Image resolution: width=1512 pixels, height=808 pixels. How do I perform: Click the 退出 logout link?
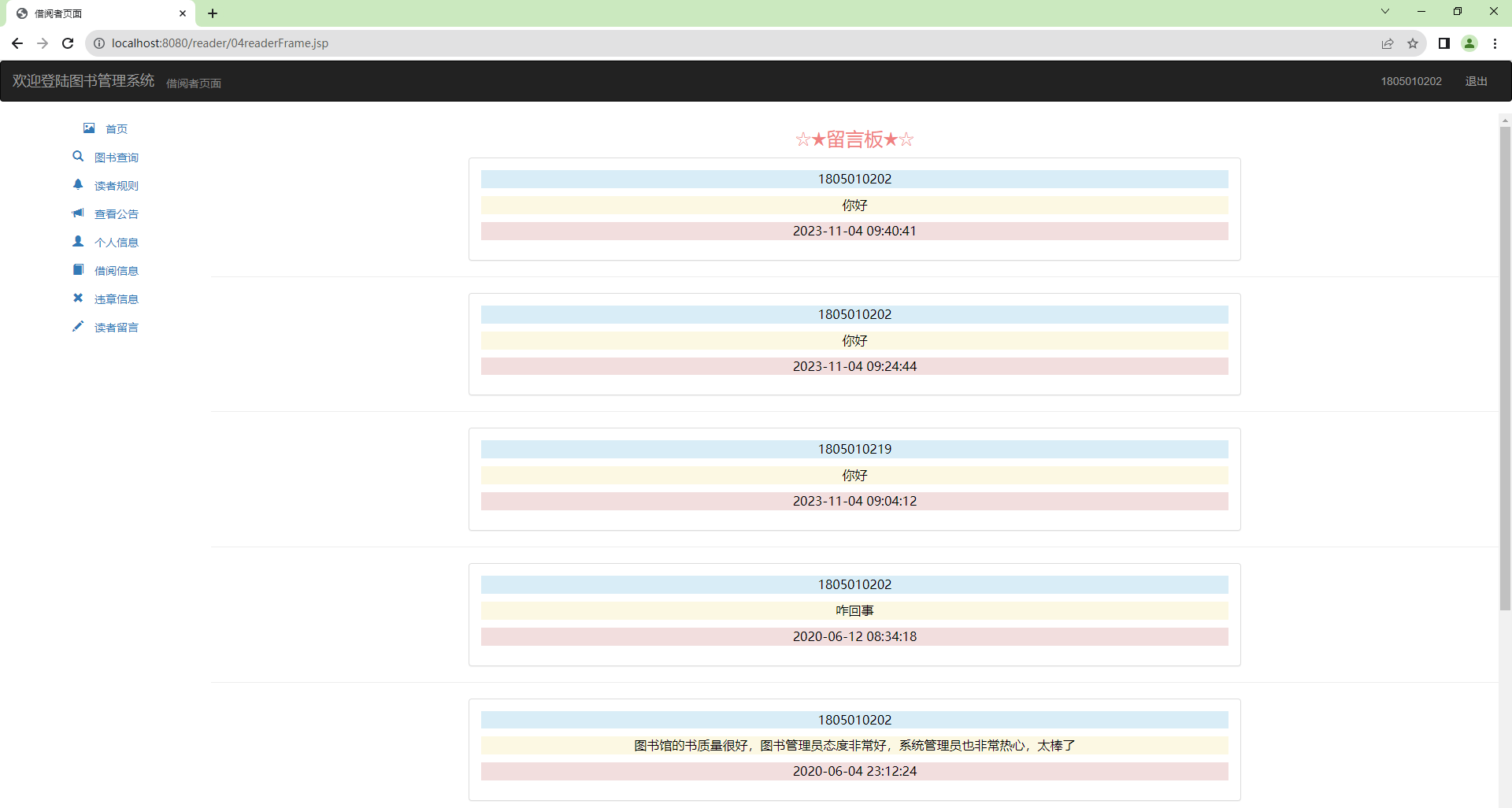(1477, 81)
